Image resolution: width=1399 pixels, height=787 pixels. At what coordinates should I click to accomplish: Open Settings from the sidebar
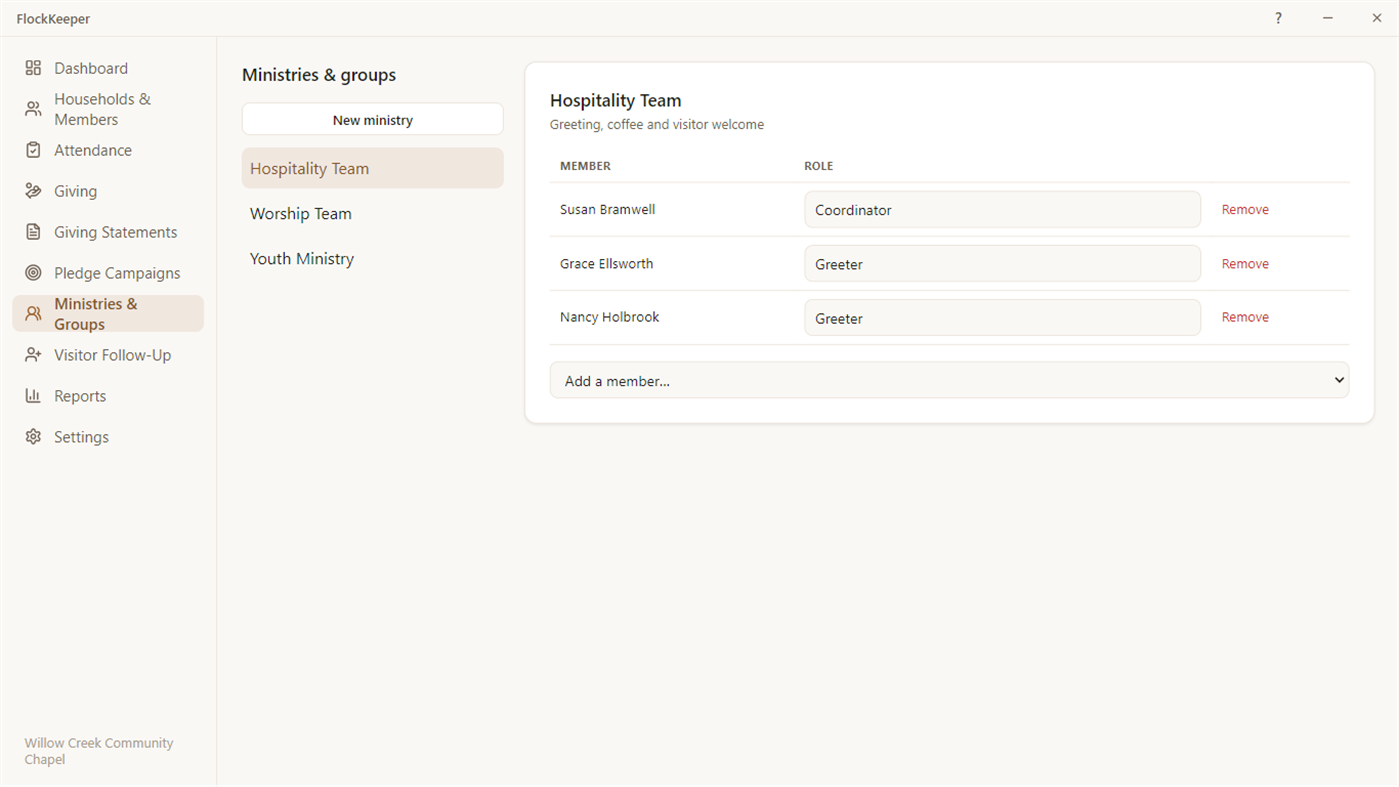108,437
